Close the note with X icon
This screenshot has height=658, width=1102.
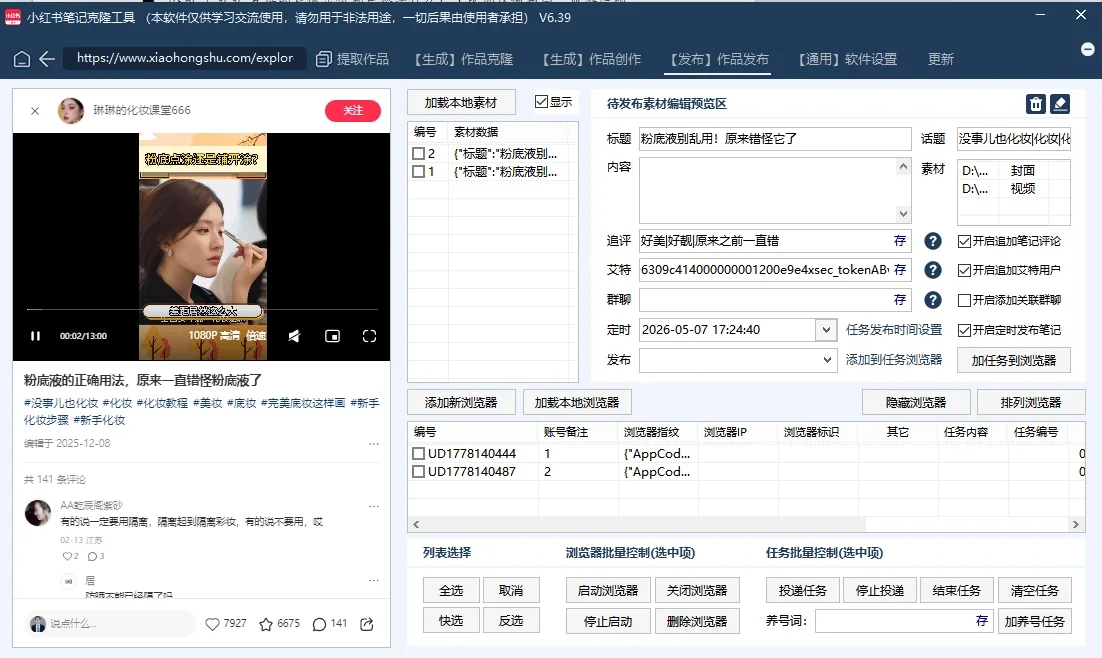35,110
